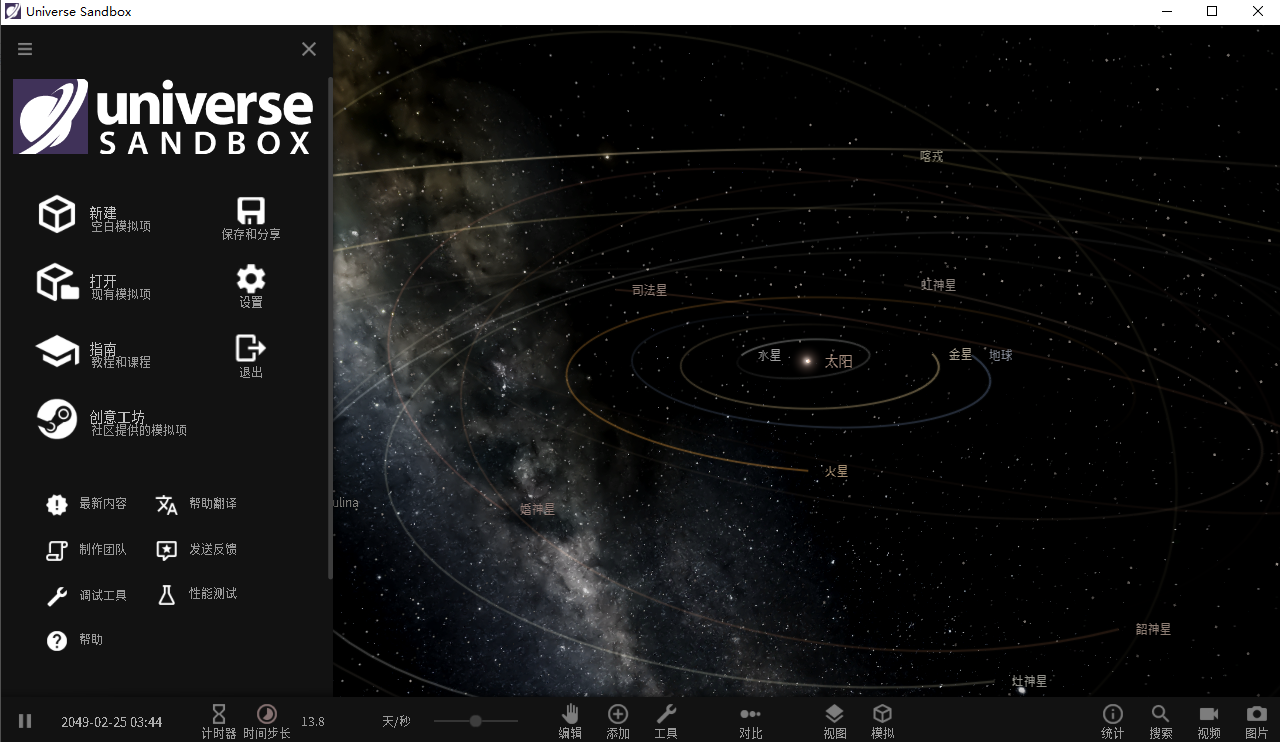The image size is (1280, 742).
Task: Click the 新建 new simulation cube icon
Action: (57, 214)
